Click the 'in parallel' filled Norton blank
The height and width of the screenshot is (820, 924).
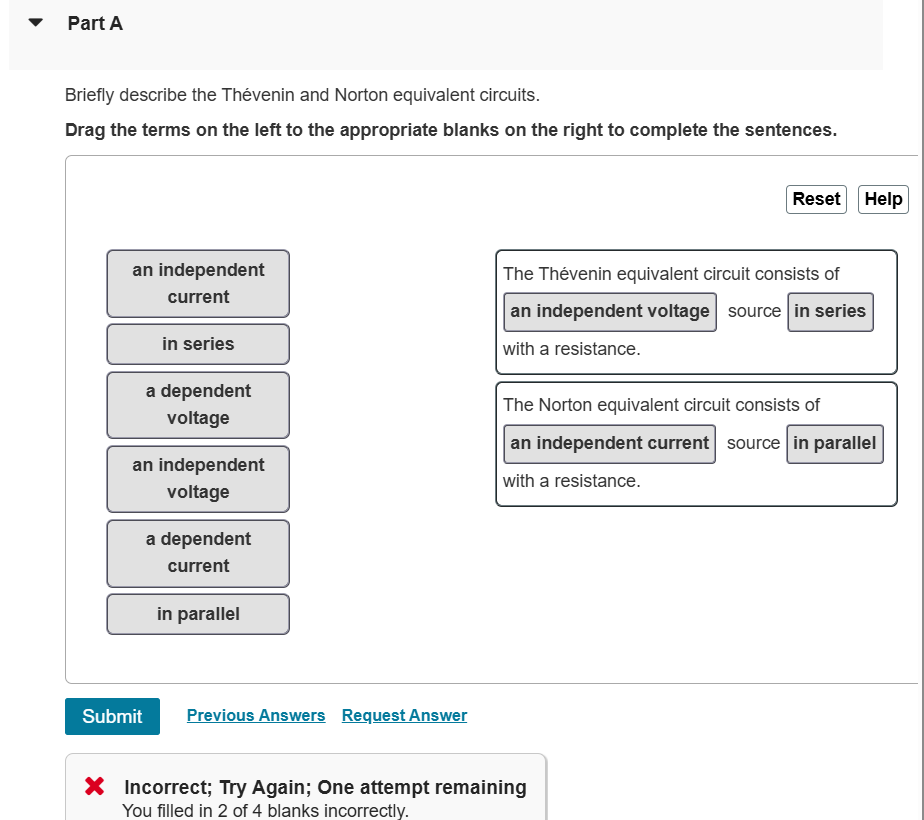click(x=834, y=443)
